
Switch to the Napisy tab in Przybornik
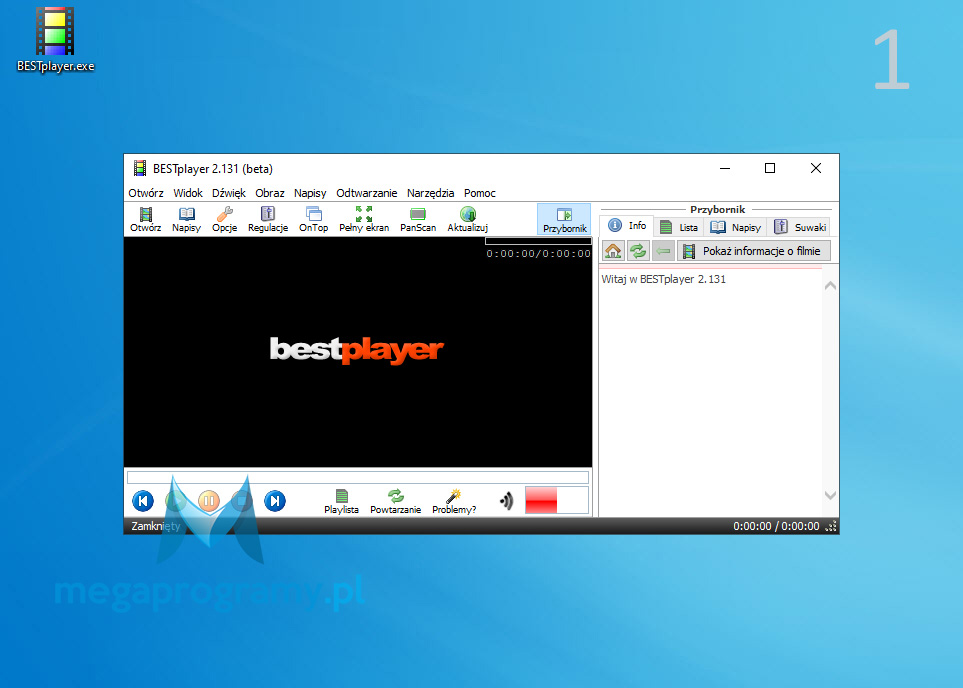pyautogui.click(x=736, y=227)
